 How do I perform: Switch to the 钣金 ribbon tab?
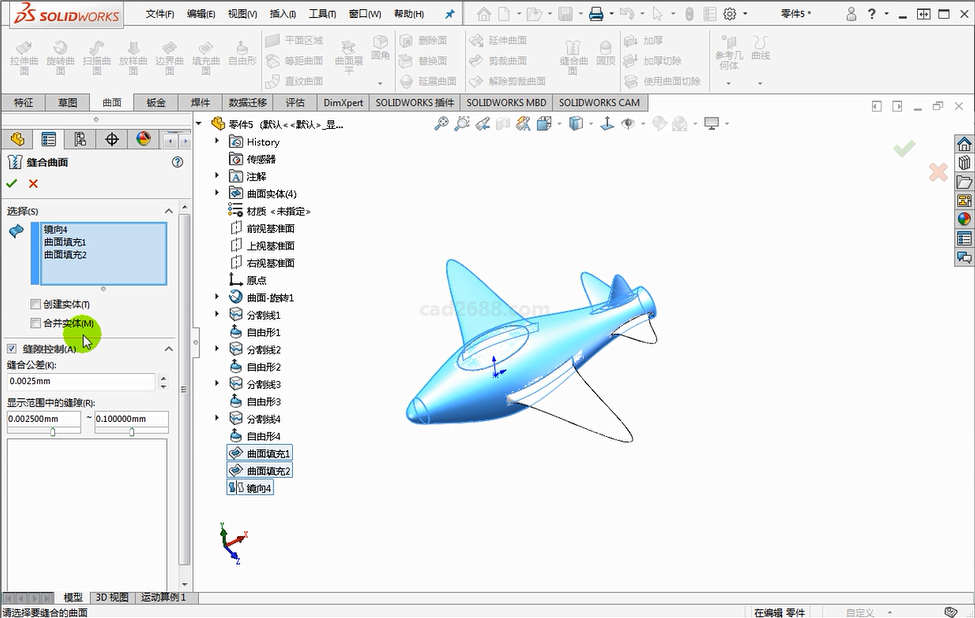pos(156,102)
